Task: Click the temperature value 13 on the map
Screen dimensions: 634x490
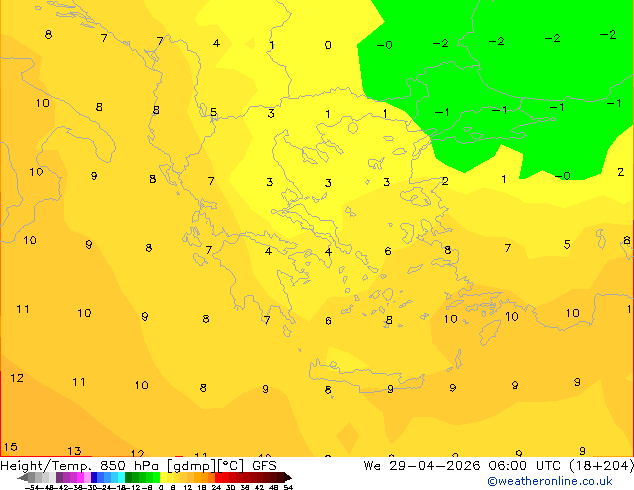Action: click(x=74, y=450)
